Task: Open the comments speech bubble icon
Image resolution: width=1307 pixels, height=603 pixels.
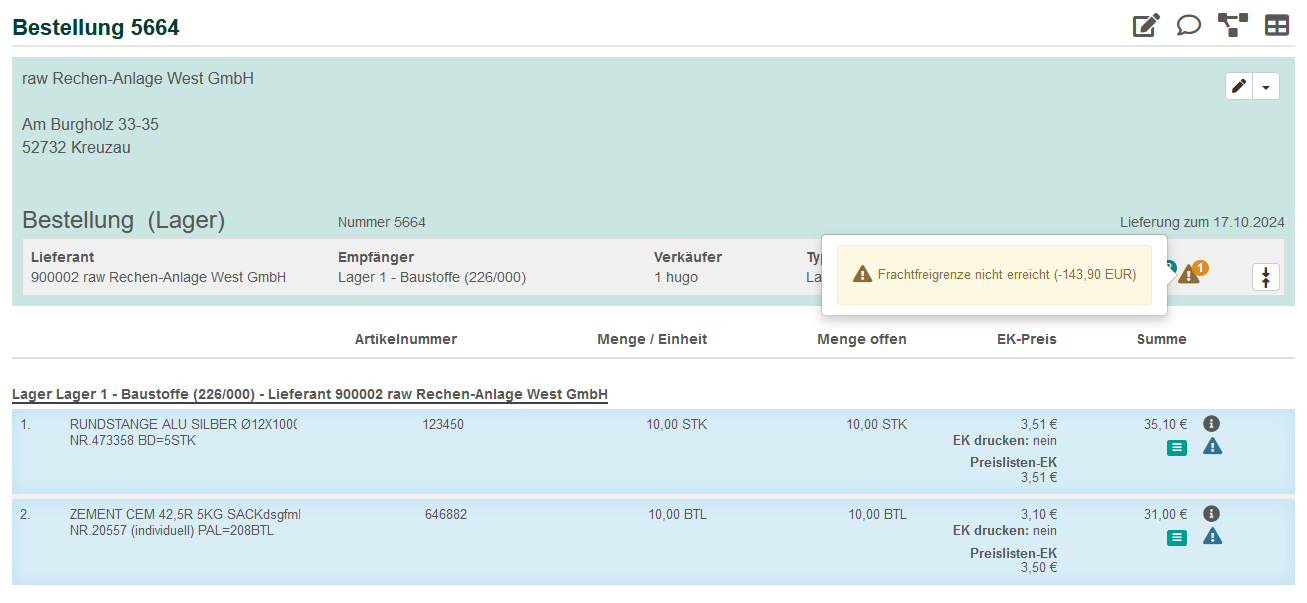Action: (1188, 26)
